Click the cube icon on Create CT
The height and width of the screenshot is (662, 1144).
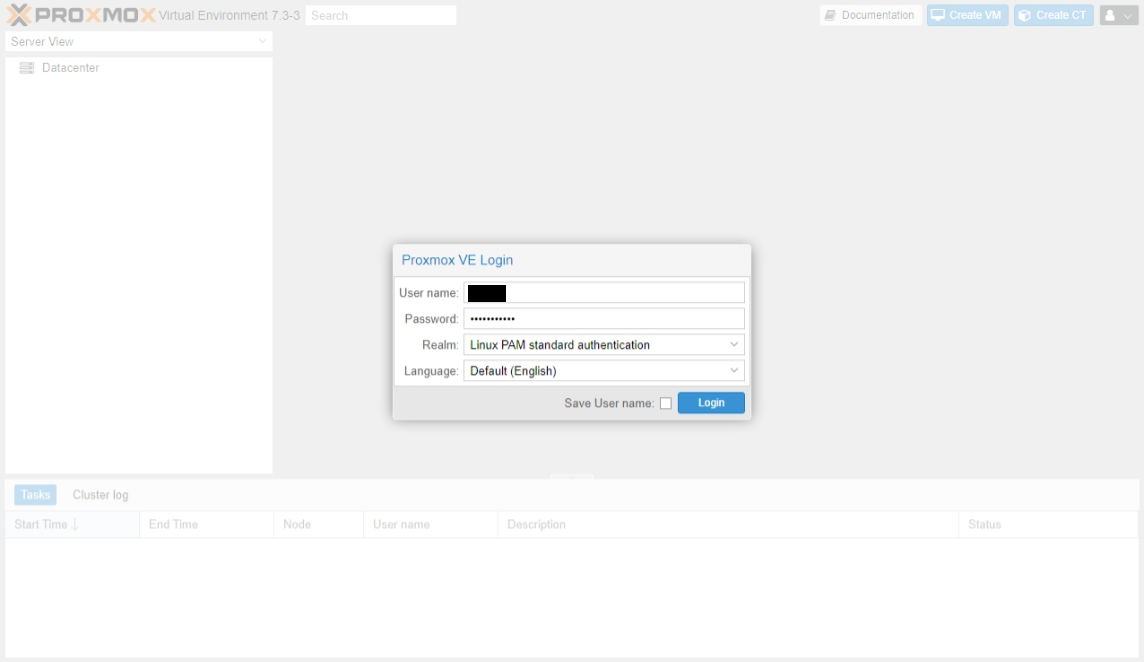pos(1025,15)
